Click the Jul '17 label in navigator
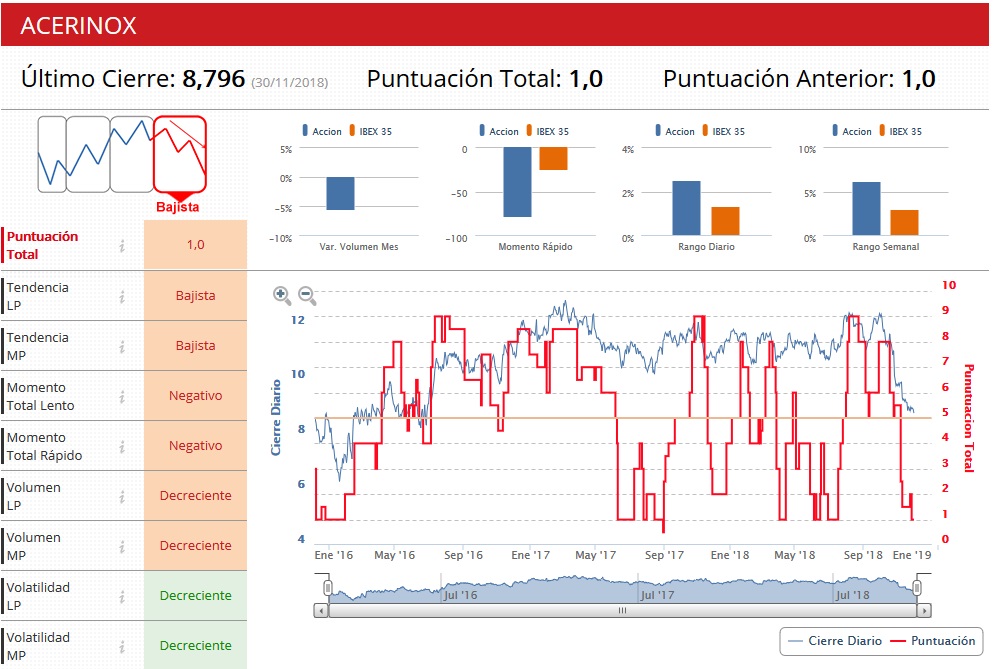This screenshot has width=993, height=669. point(657,595)
